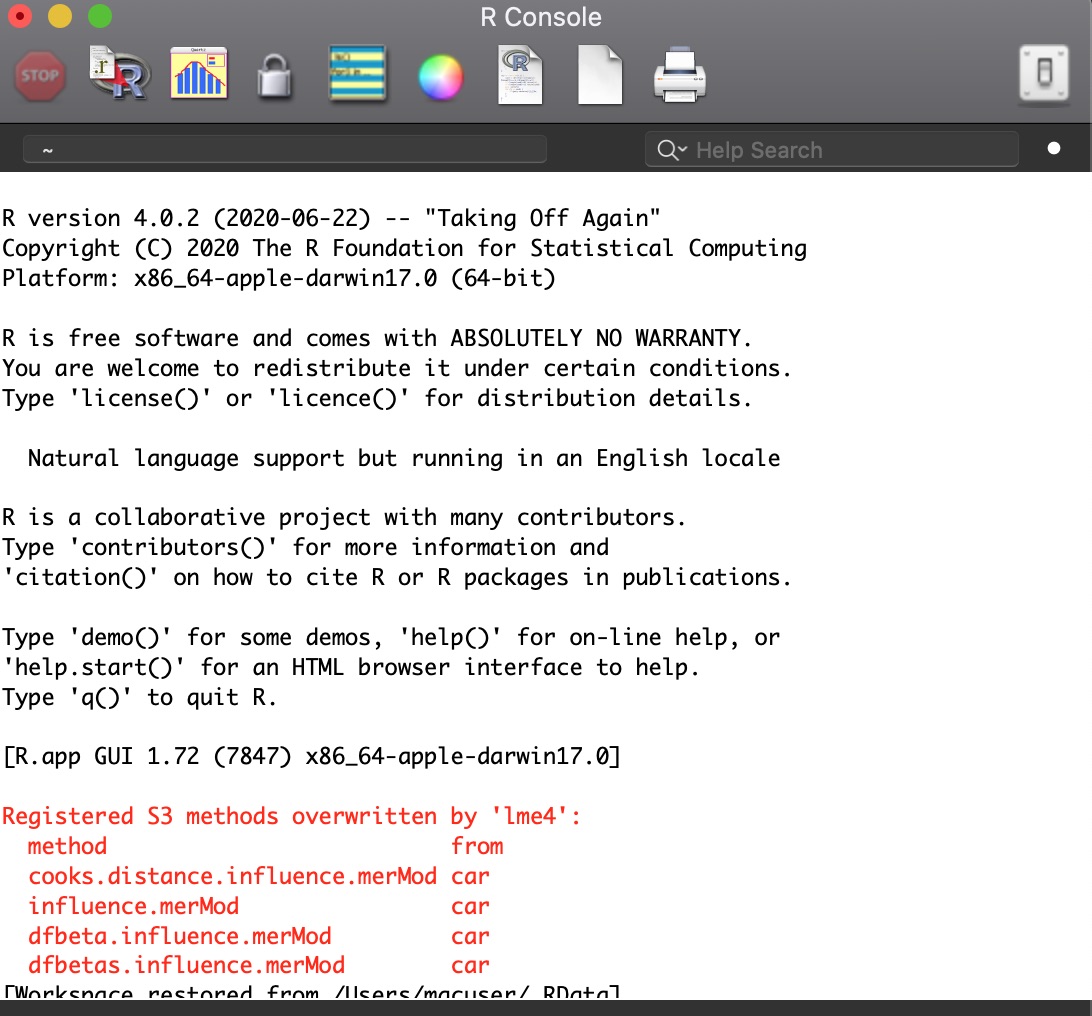Click the "'citation()'" text

pyautogui.click(x=80, y=577)
